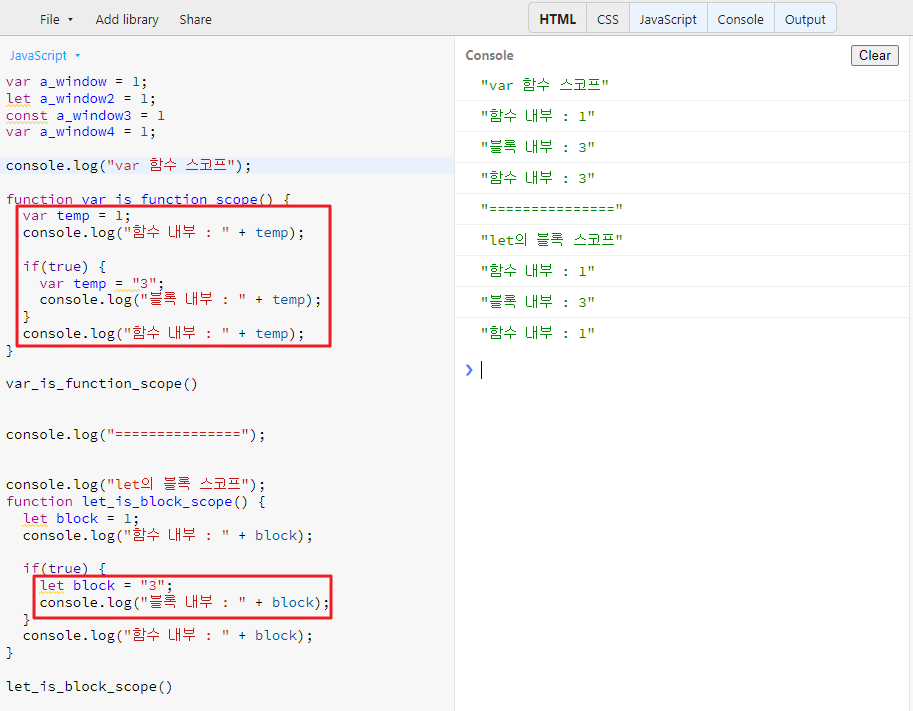Viewport: 913px width, 711px height.
Task: Open the Share menu
Action: [195, 19]
